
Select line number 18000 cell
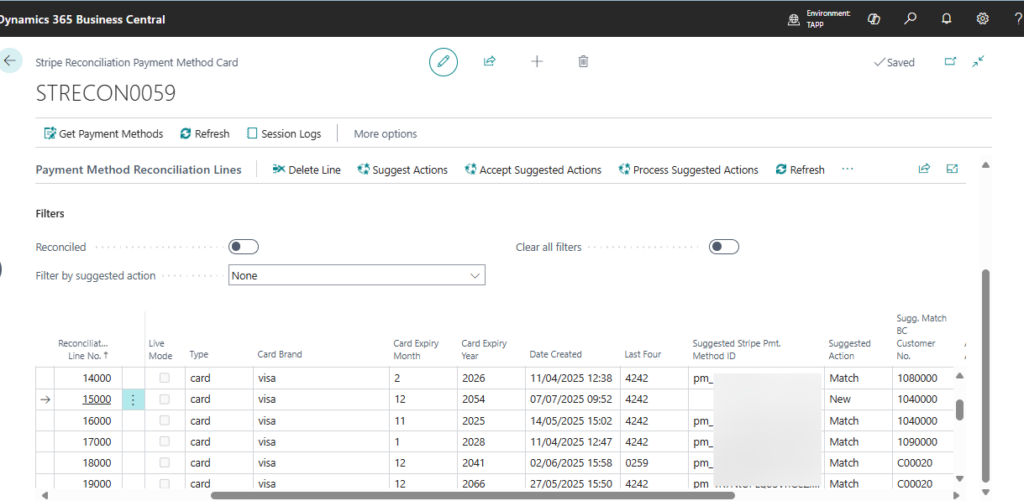[88, 462]
